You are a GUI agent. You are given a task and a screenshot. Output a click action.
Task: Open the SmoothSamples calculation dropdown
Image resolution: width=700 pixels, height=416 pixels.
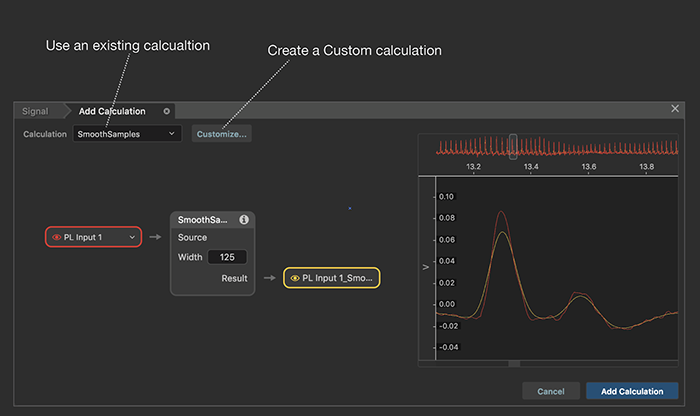tap(127, 134)
